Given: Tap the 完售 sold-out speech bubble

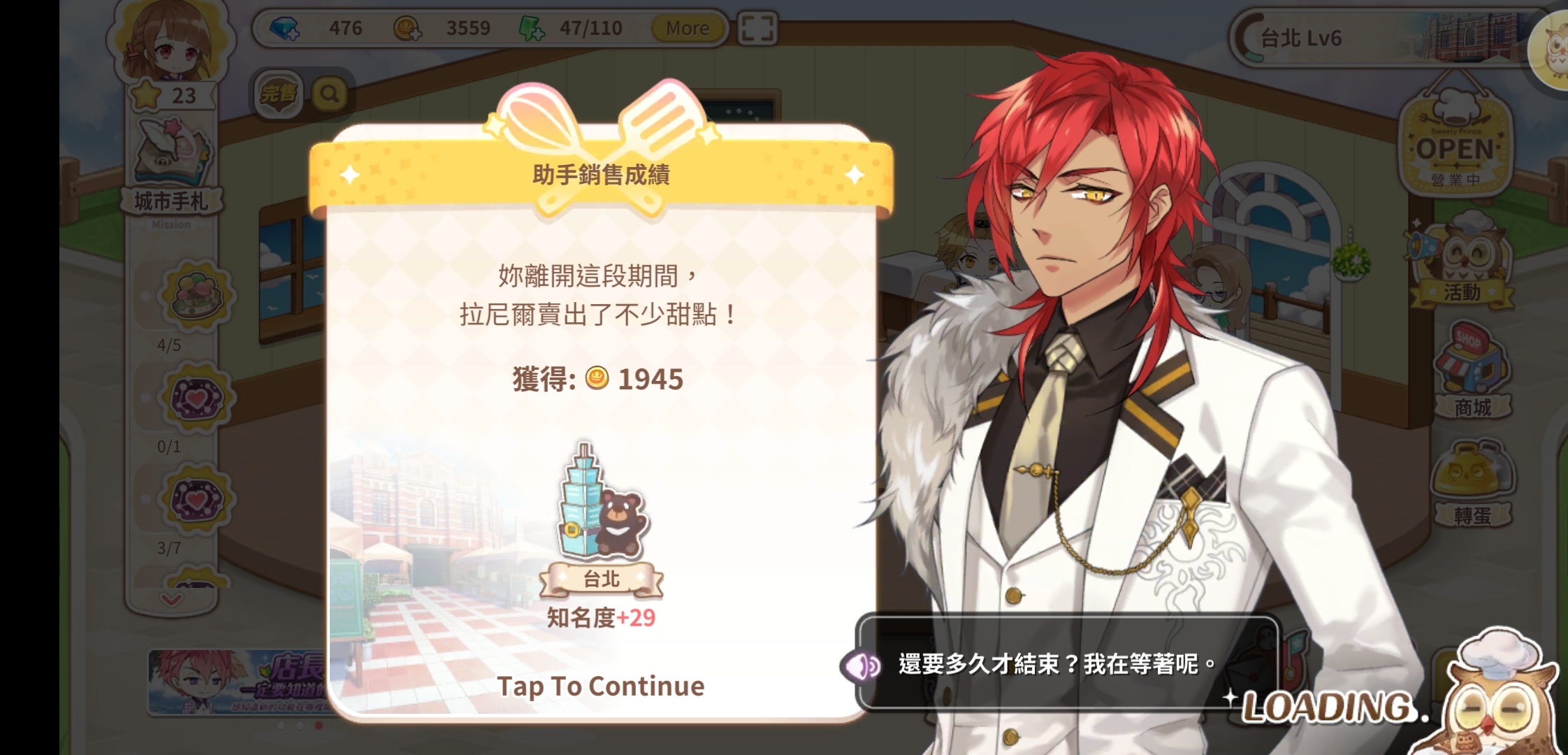Looking at the screenshot, I should coord(278,94).
